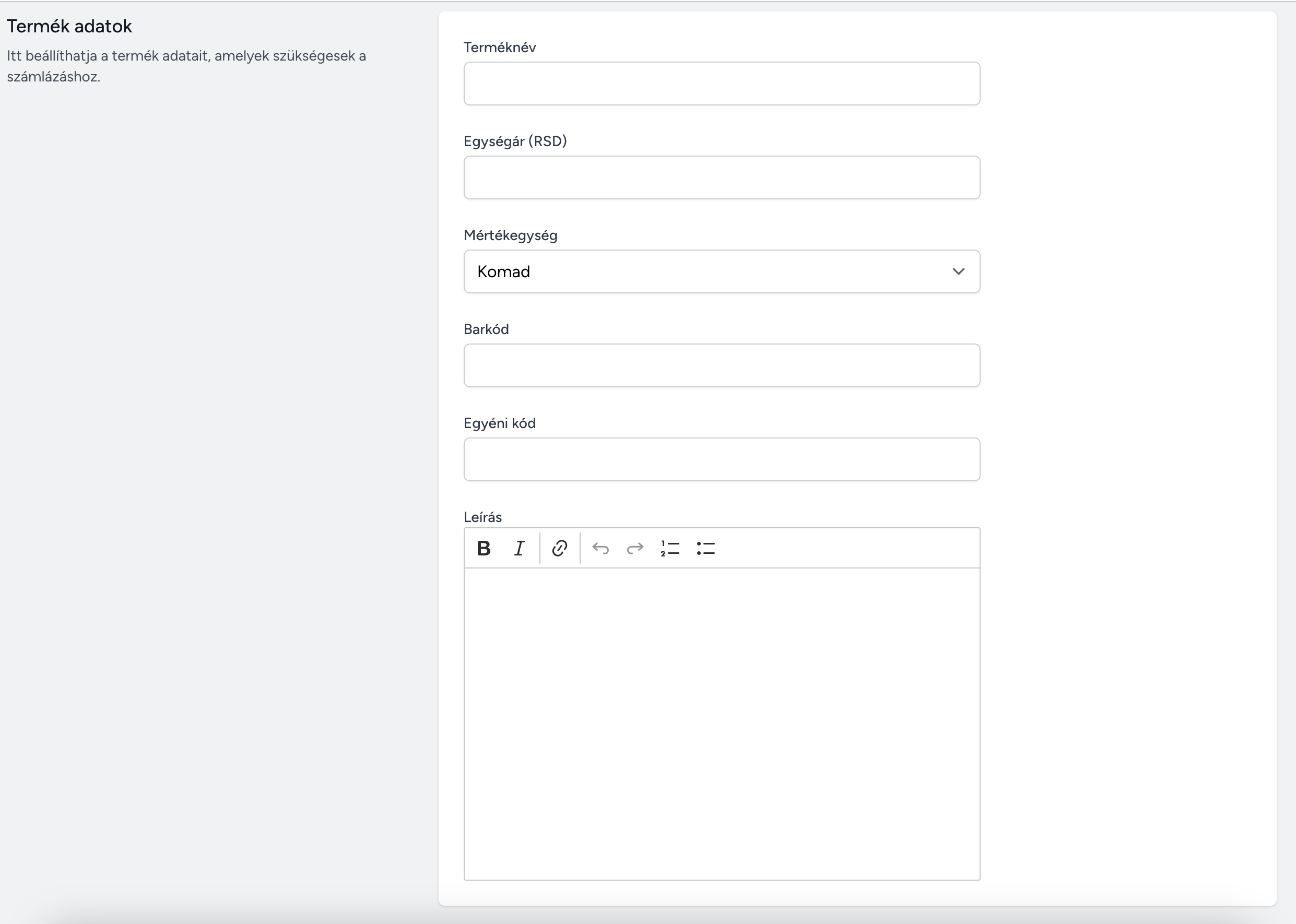This screenshot has width=1296, height=924.
Task: Click inside the Leírás text area
Action: [x=722, y=724]
